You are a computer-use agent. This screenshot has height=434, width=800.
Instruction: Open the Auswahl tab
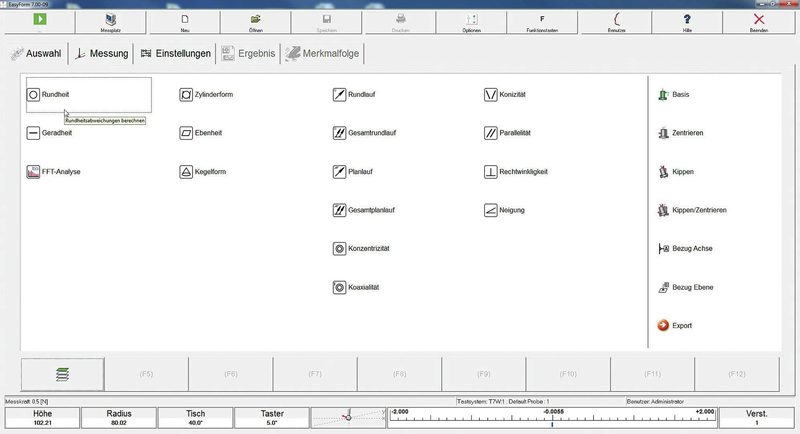36,54
